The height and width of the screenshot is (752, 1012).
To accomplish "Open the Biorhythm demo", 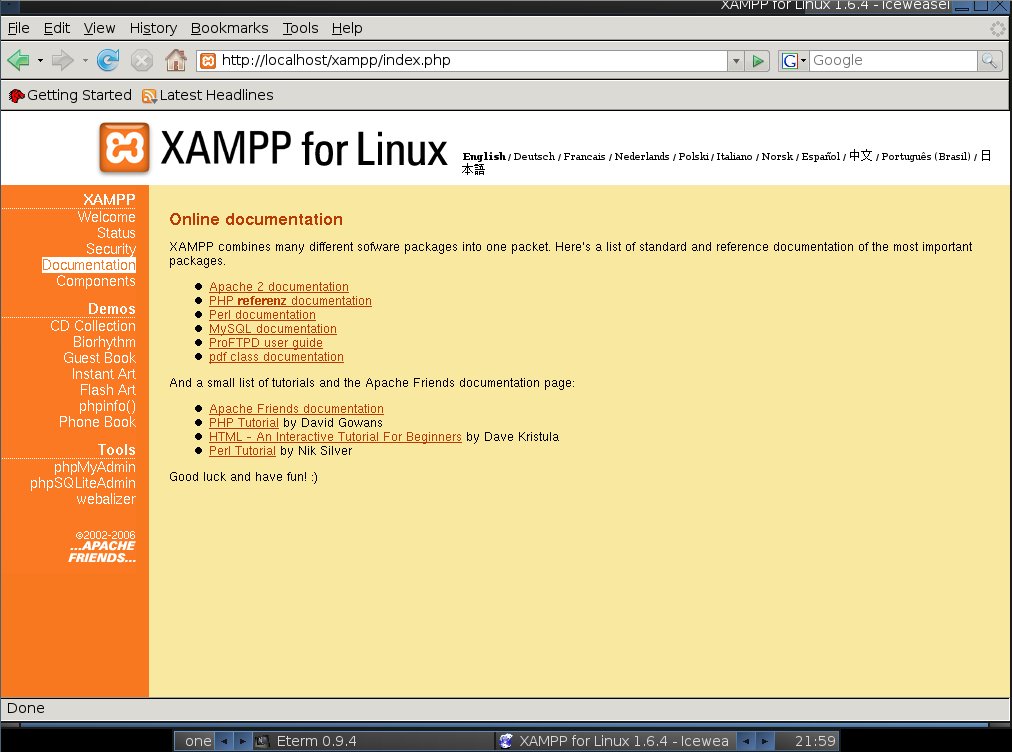I will click(x=104, y=342).
